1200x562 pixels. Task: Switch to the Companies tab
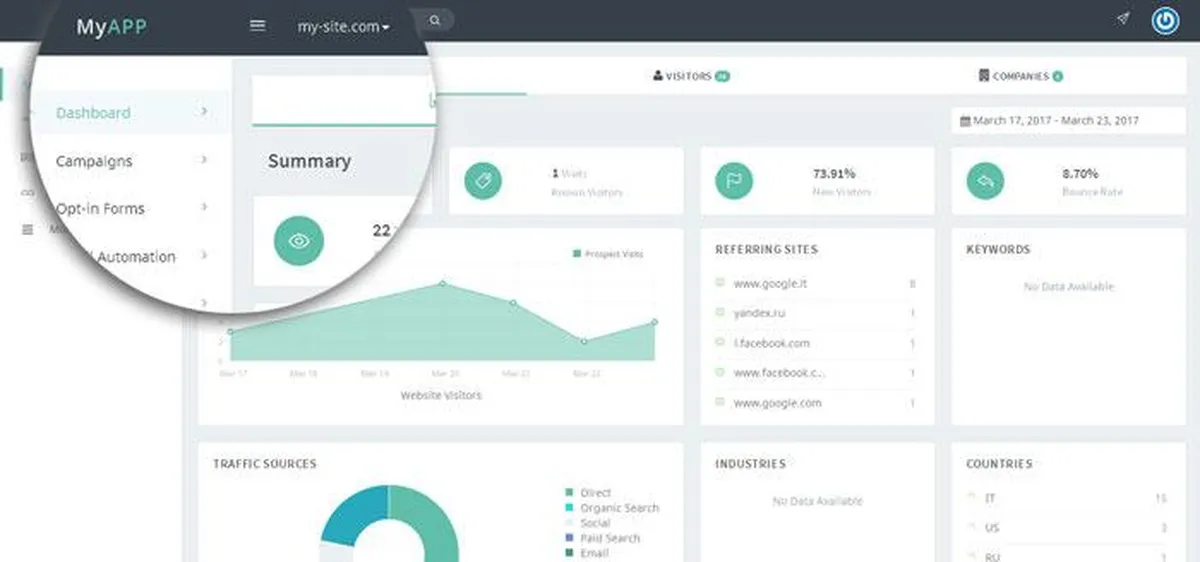point(1021,76)
